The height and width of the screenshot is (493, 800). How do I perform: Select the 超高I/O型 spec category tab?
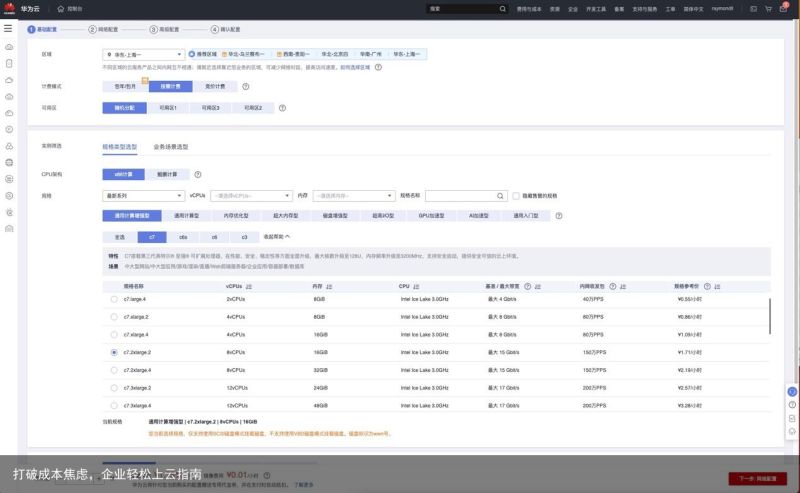[x=383, y=216]
